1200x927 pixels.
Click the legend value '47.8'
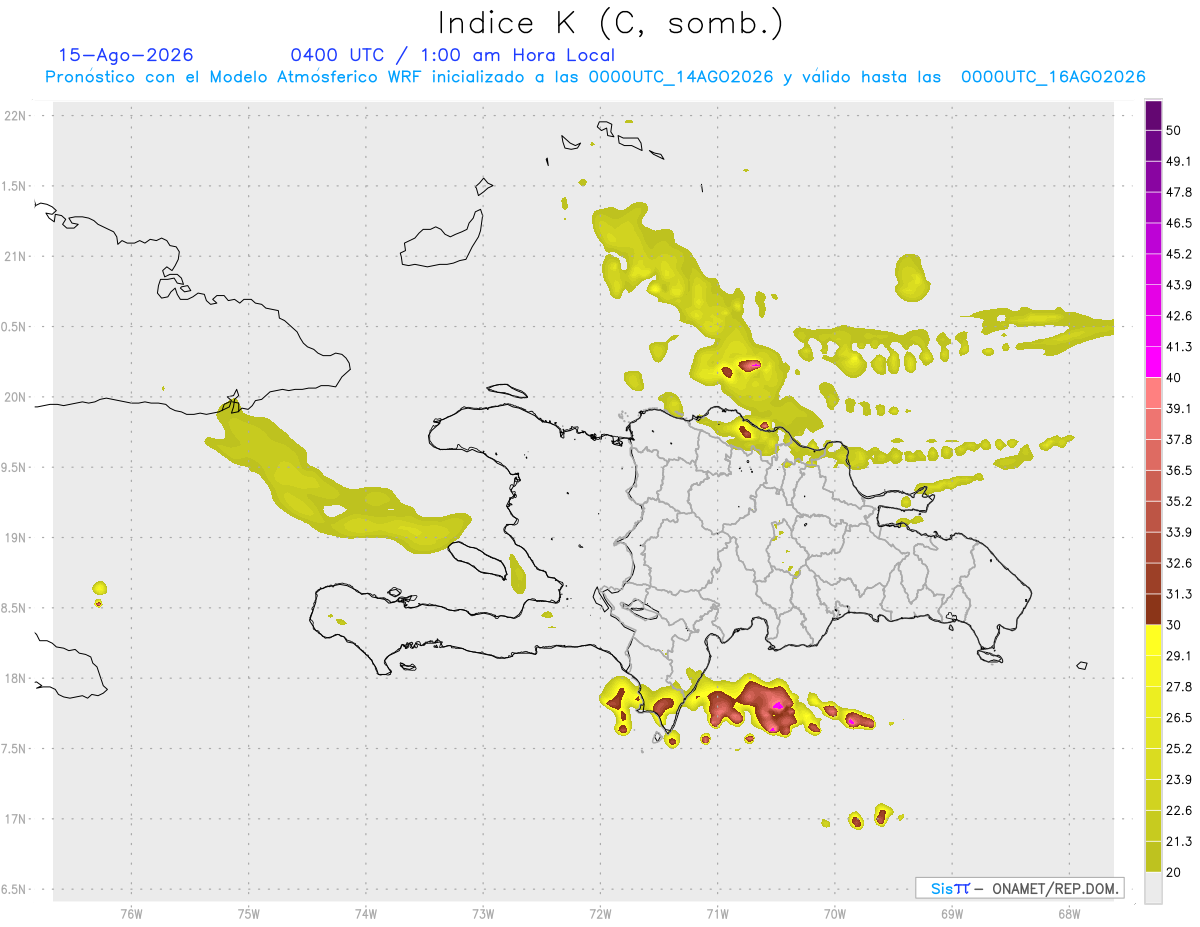click(x=1179, y=192)
